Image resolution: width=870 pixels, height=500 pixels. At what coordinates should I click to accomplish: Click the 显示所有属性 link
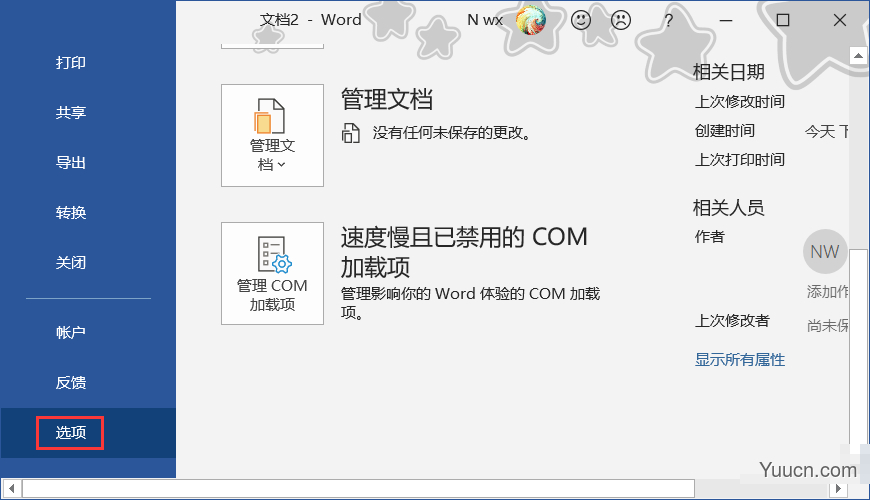[740, 360]
